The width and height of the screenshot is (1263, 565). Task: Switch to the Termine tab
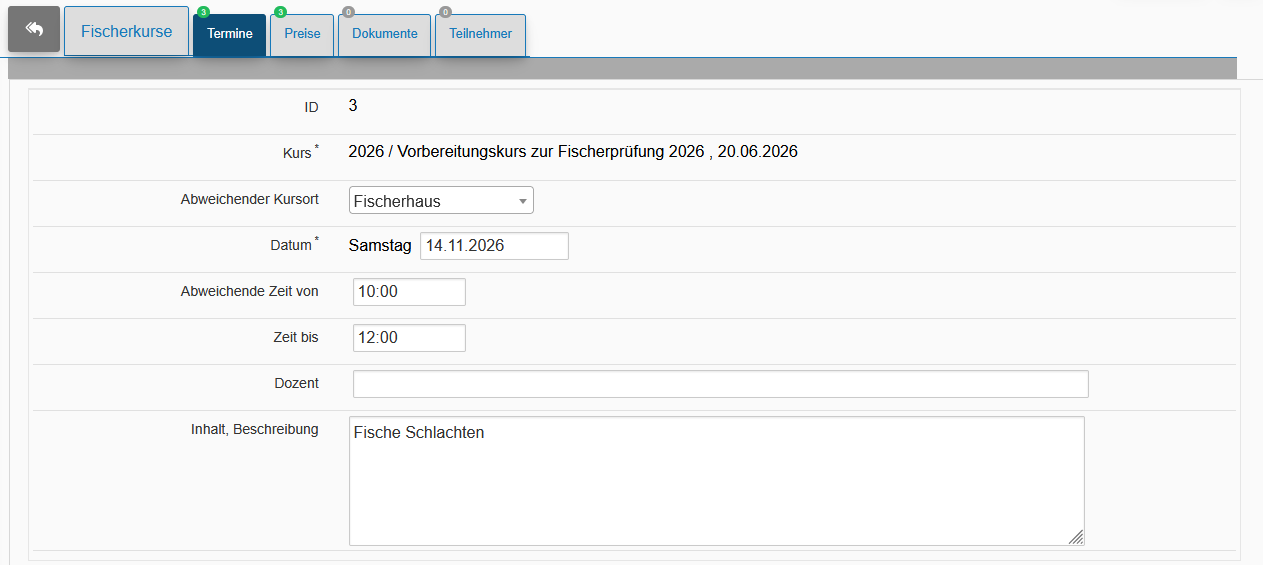[x=230, y=34]
